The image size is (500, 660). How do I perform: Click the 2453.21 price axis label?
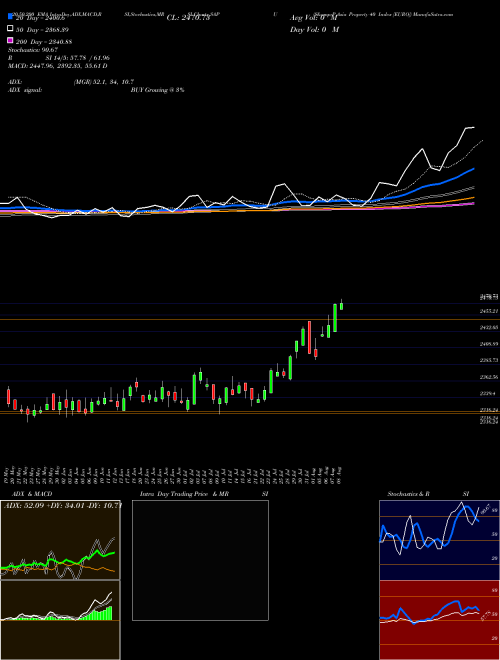click(489, 311)
